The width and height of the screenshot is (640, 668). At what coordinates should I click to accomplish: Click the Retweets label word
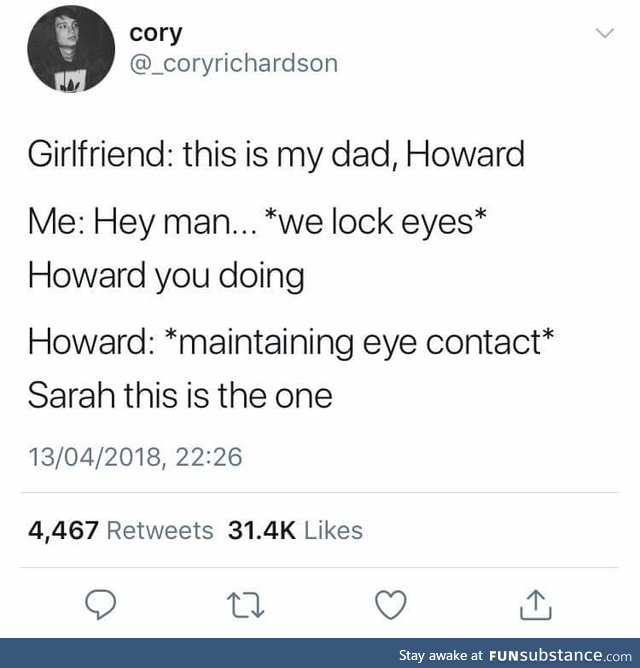click(x=160, y=530)
